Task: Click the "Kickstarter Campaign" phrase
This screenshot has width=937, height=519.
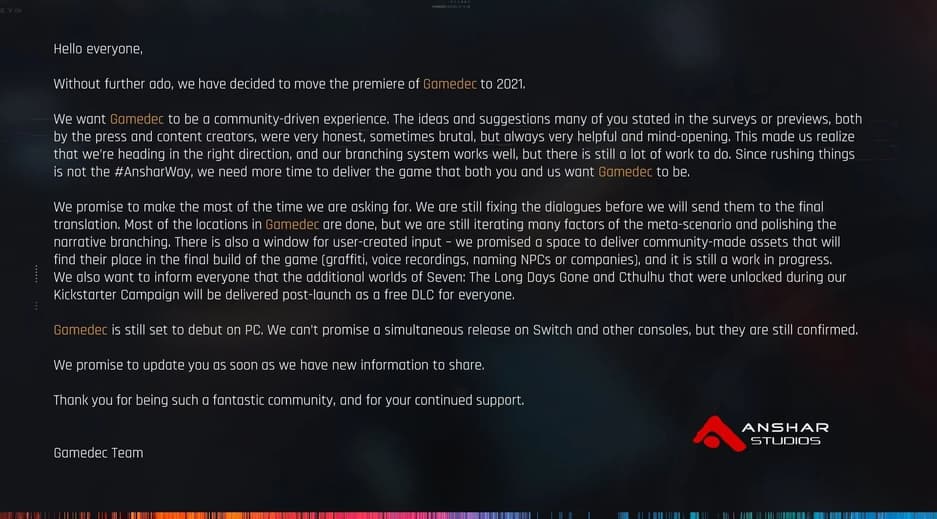Action: 116,295
